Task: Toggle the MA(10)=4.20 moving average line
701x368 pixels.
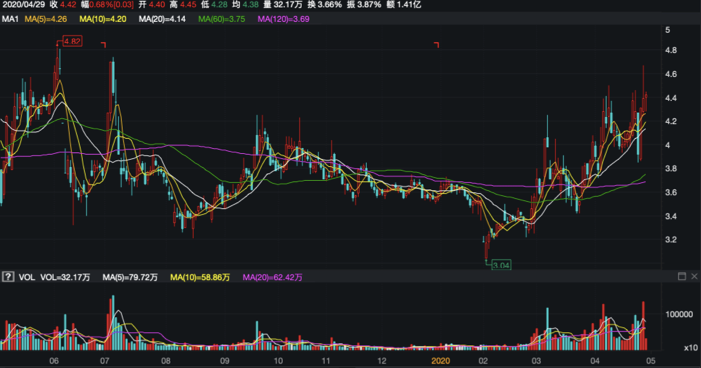Action: click(102, 19)
